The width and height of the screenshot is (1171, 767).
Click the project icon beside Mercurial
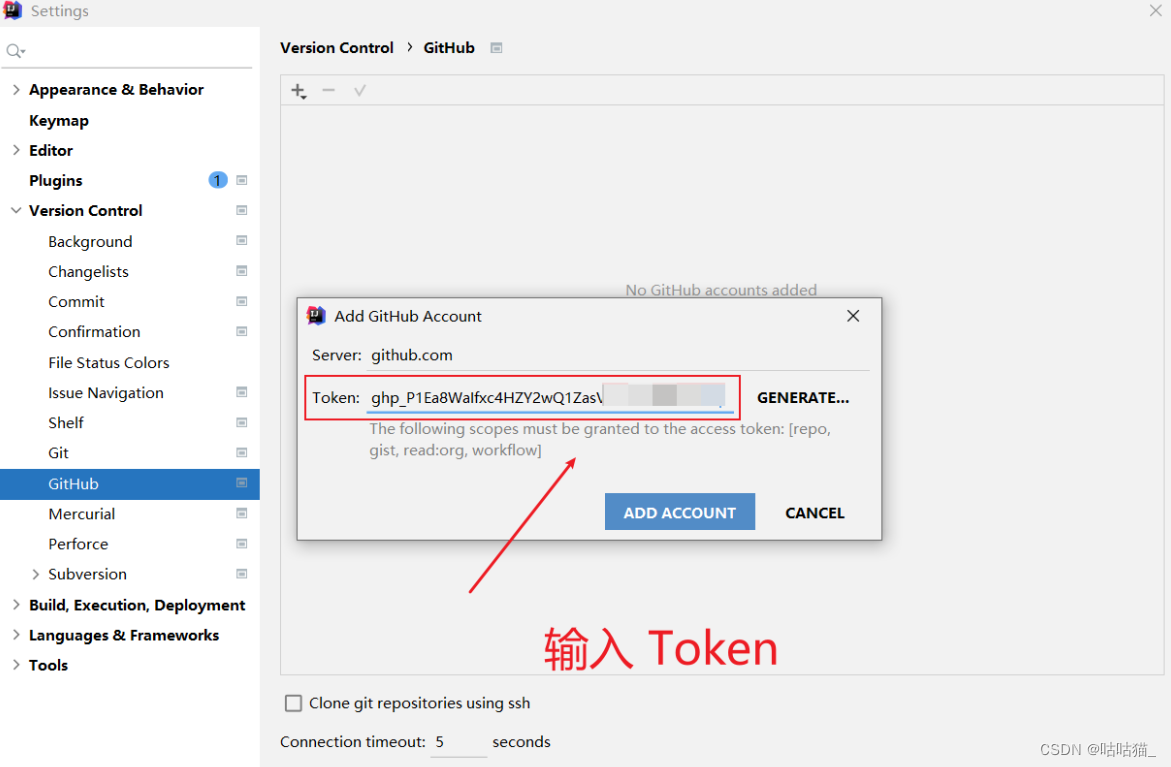click(x=242, y=513)
